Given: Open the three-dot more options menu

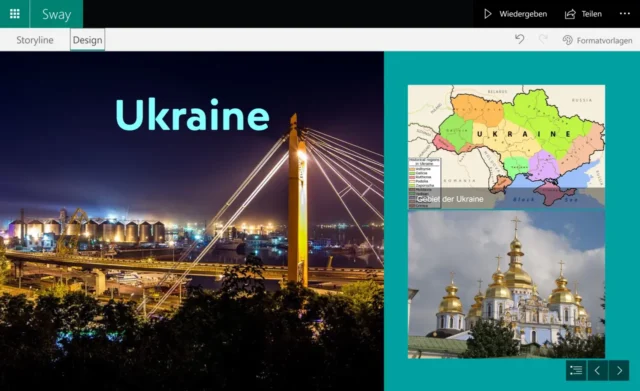Looking at the screenshot, I should pos(624,14).
